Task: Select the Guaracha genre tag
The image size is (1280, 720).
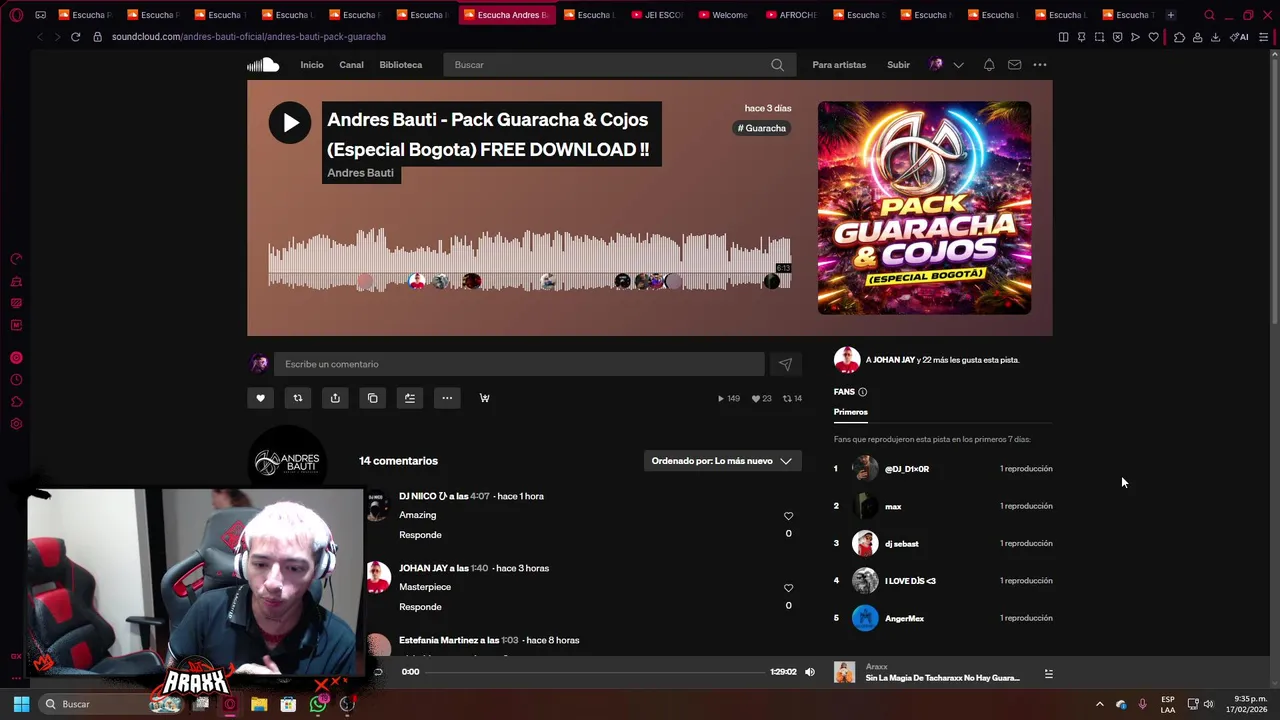Action: tap(762, 128)
